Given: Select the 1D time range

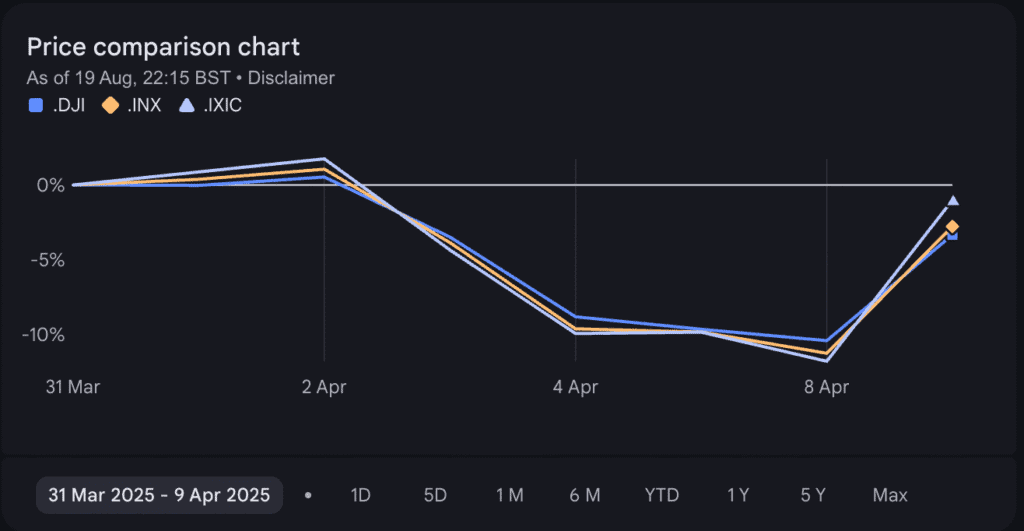Looking at the screenshot, I should pos(361,495).
